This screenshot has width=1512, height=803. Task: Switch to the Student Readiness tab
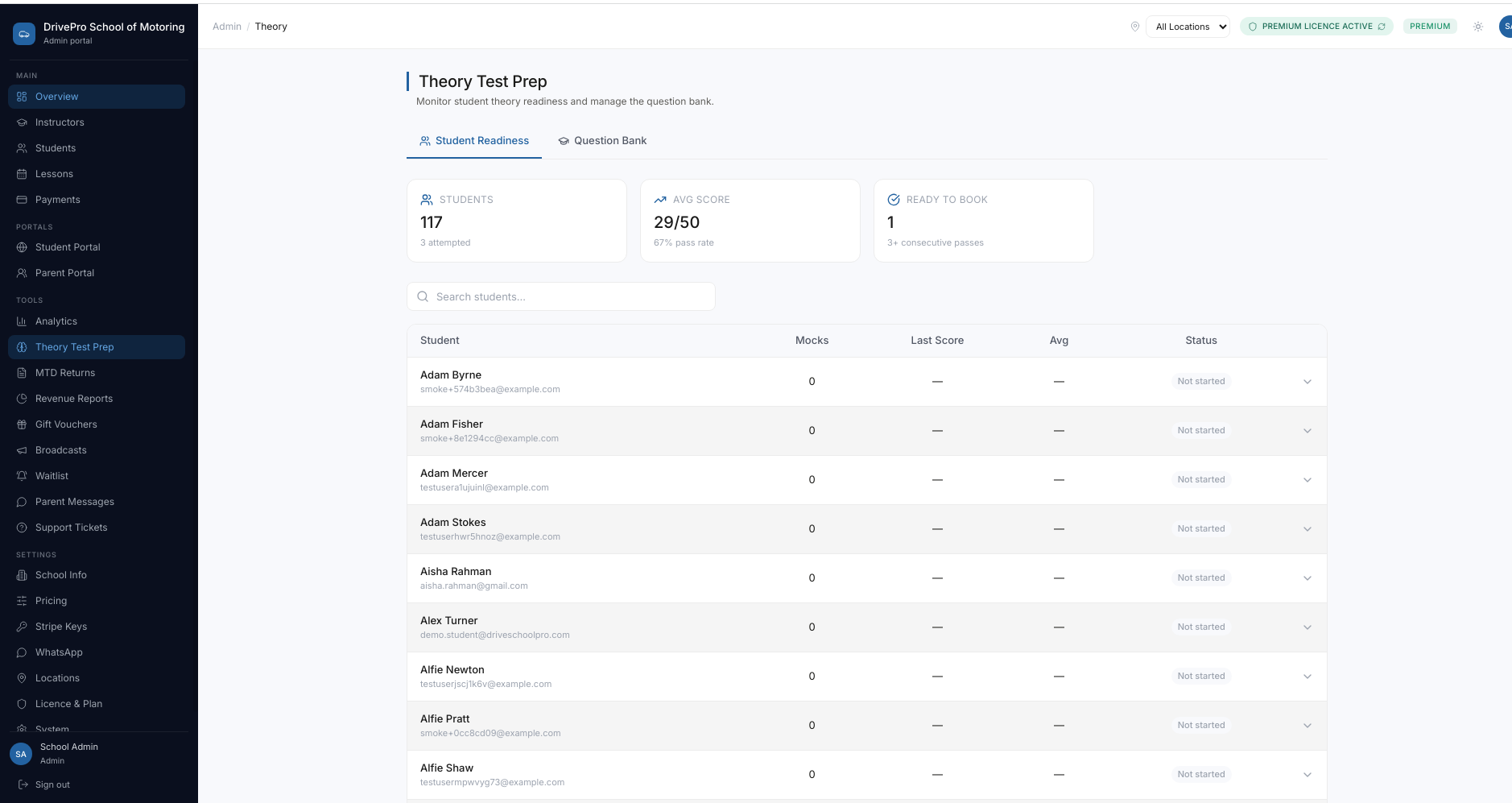click(x=474, y=141)
